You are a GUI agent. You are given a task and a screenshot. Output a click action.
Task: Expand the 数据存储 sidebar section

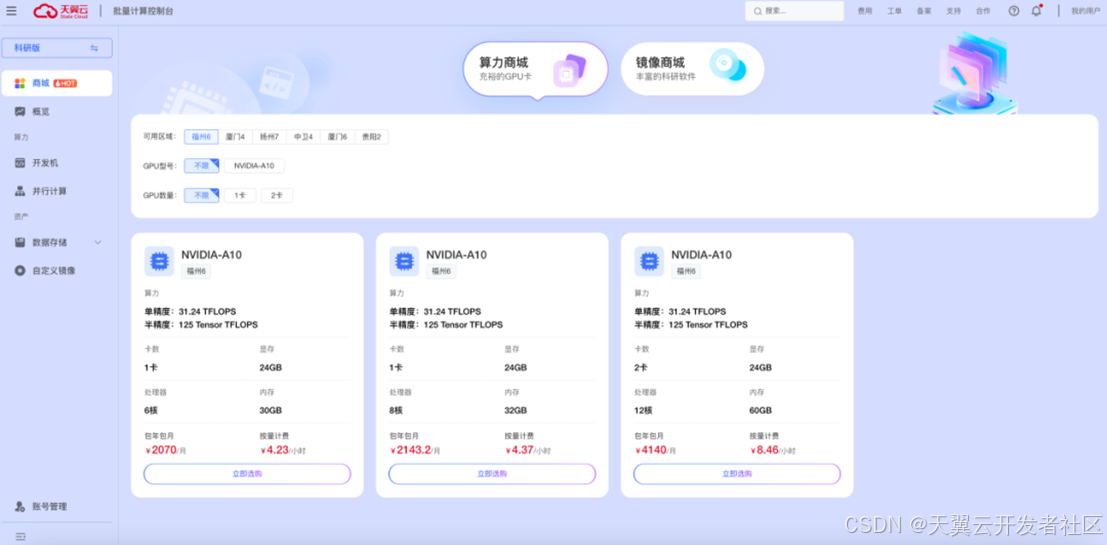[x=98, y=242]
